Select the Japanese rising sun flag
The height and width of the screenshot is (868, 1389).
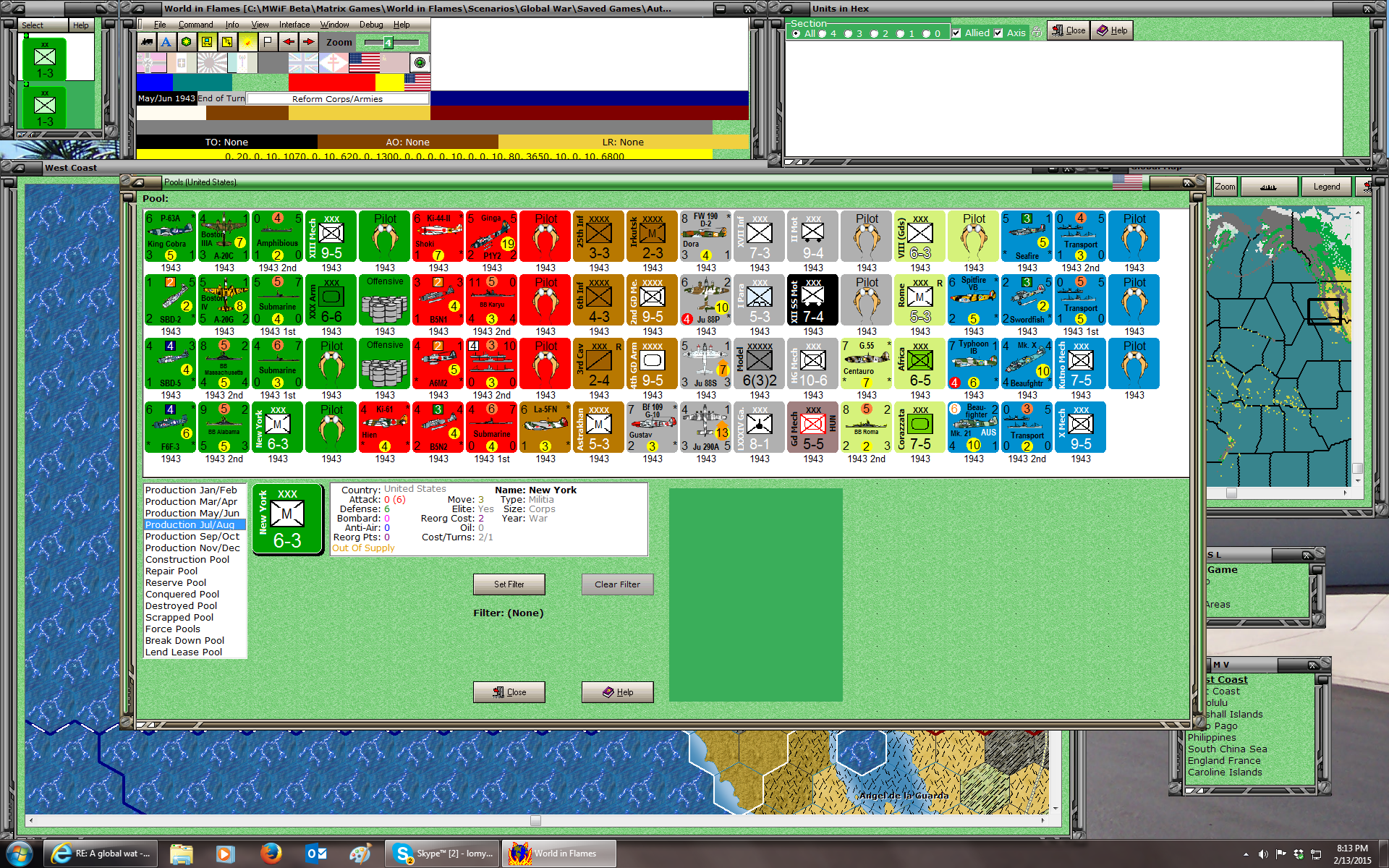tap(212, 63)
